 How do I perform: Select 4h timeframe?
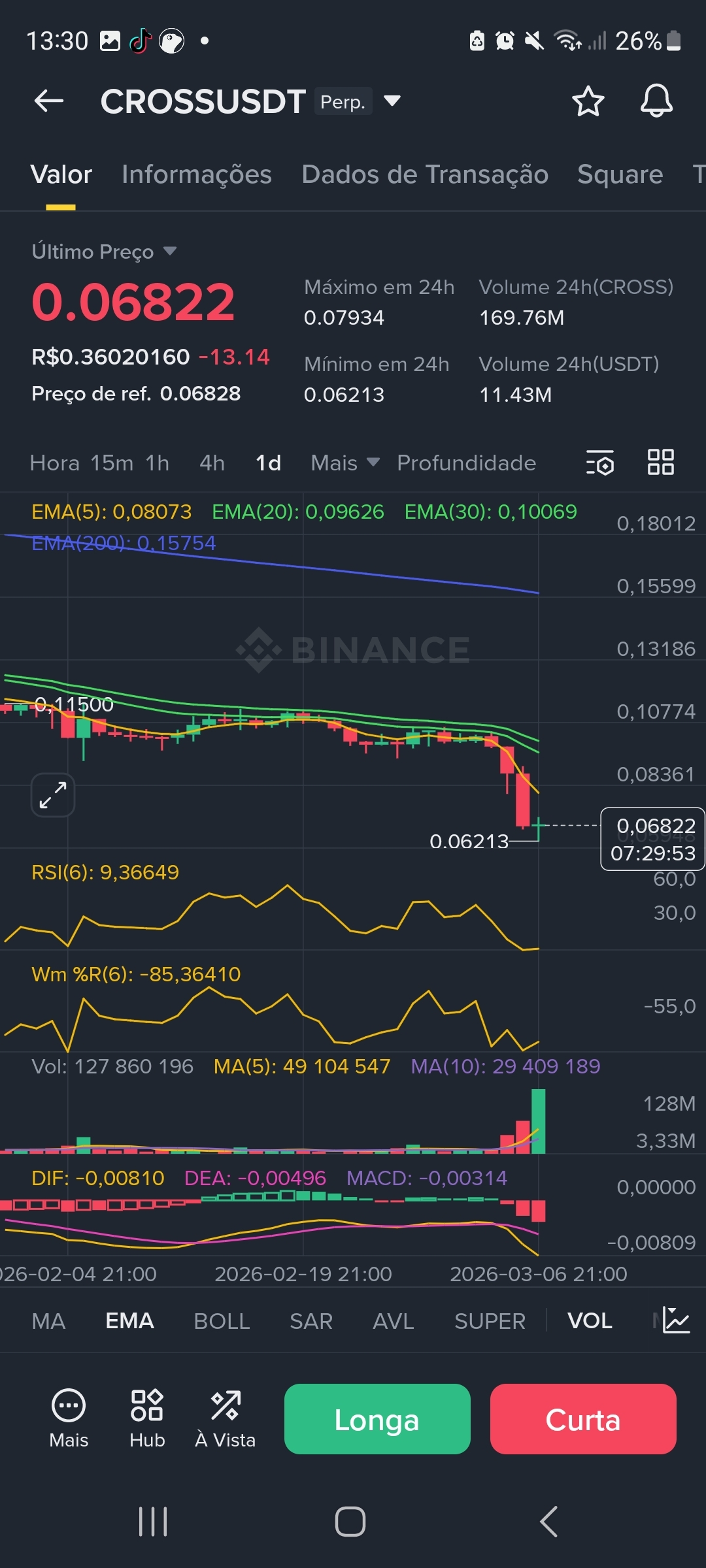212,463
